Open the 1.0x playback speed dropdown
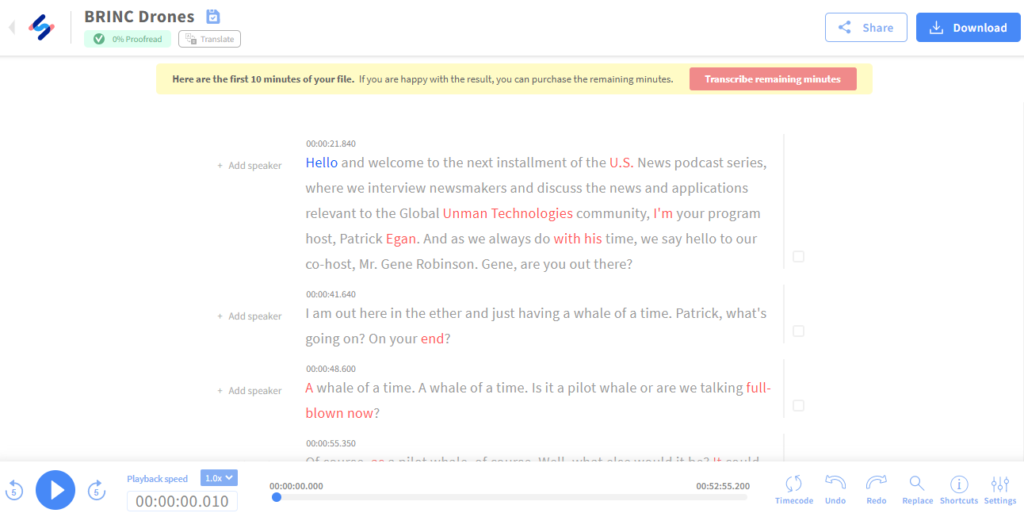The width and height of the screenshot is (1024, 513). pos(219,478)
